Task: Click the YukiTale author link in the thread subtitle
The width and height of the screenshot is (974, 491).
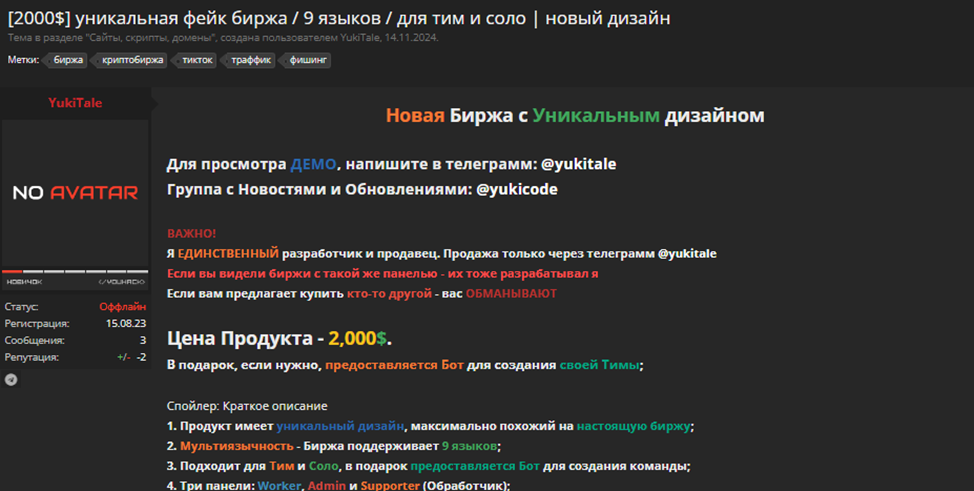Action: (x=359, y=38)
